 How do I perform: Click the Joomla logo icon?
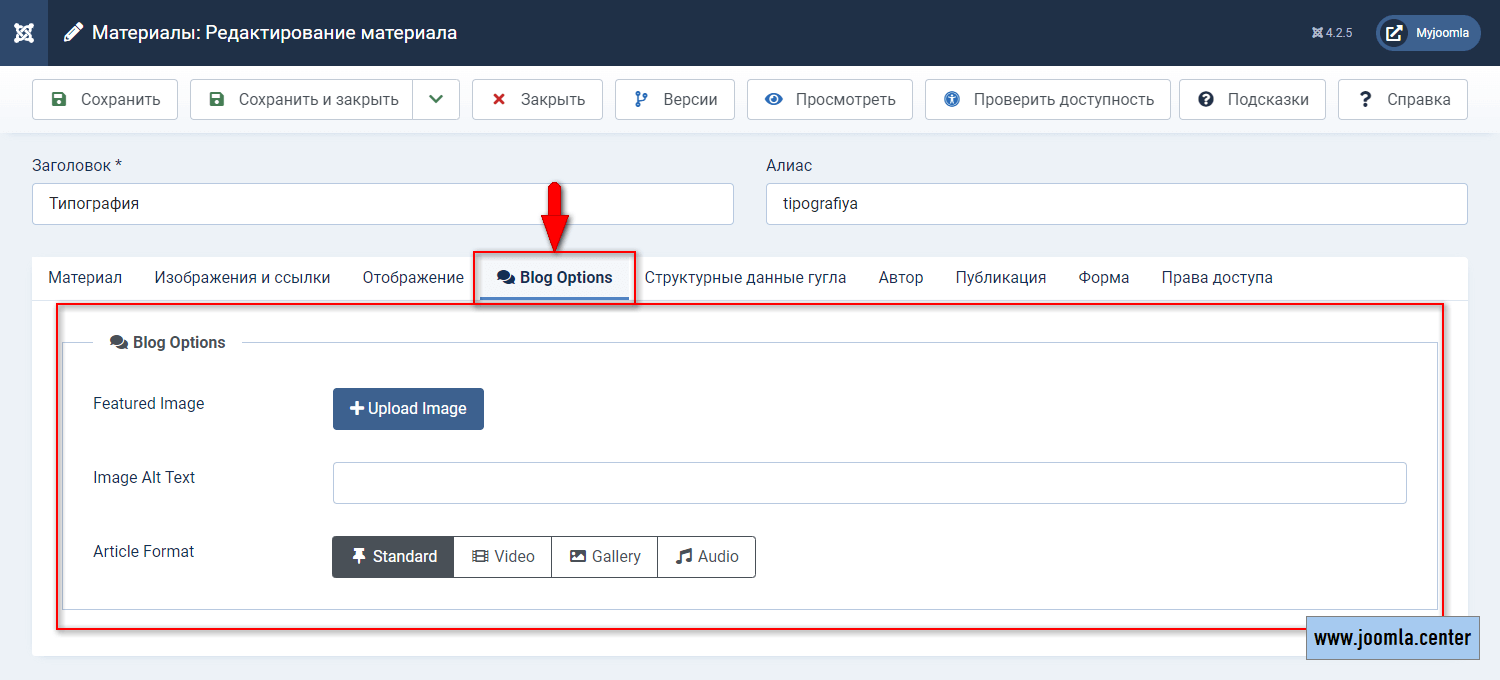[24, 33]
